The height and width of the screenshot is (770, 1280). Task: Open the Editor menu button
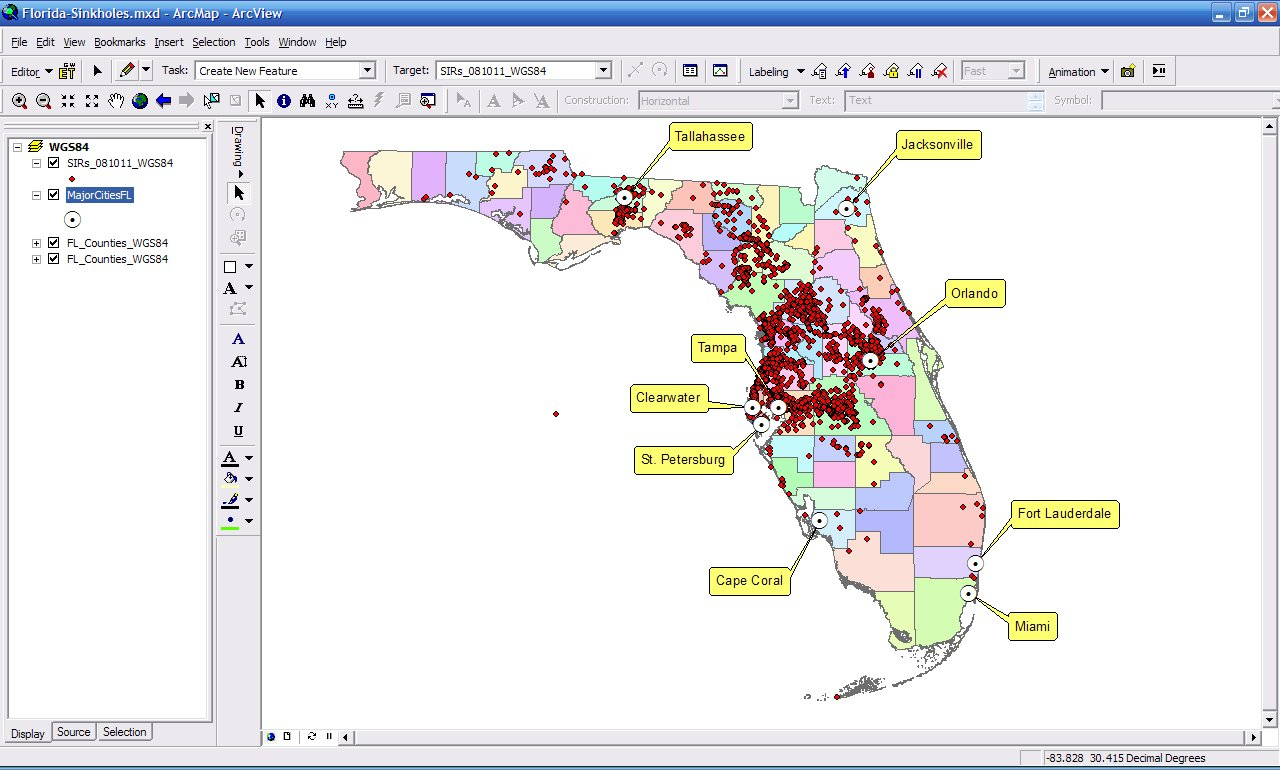(x=31, y=71)
